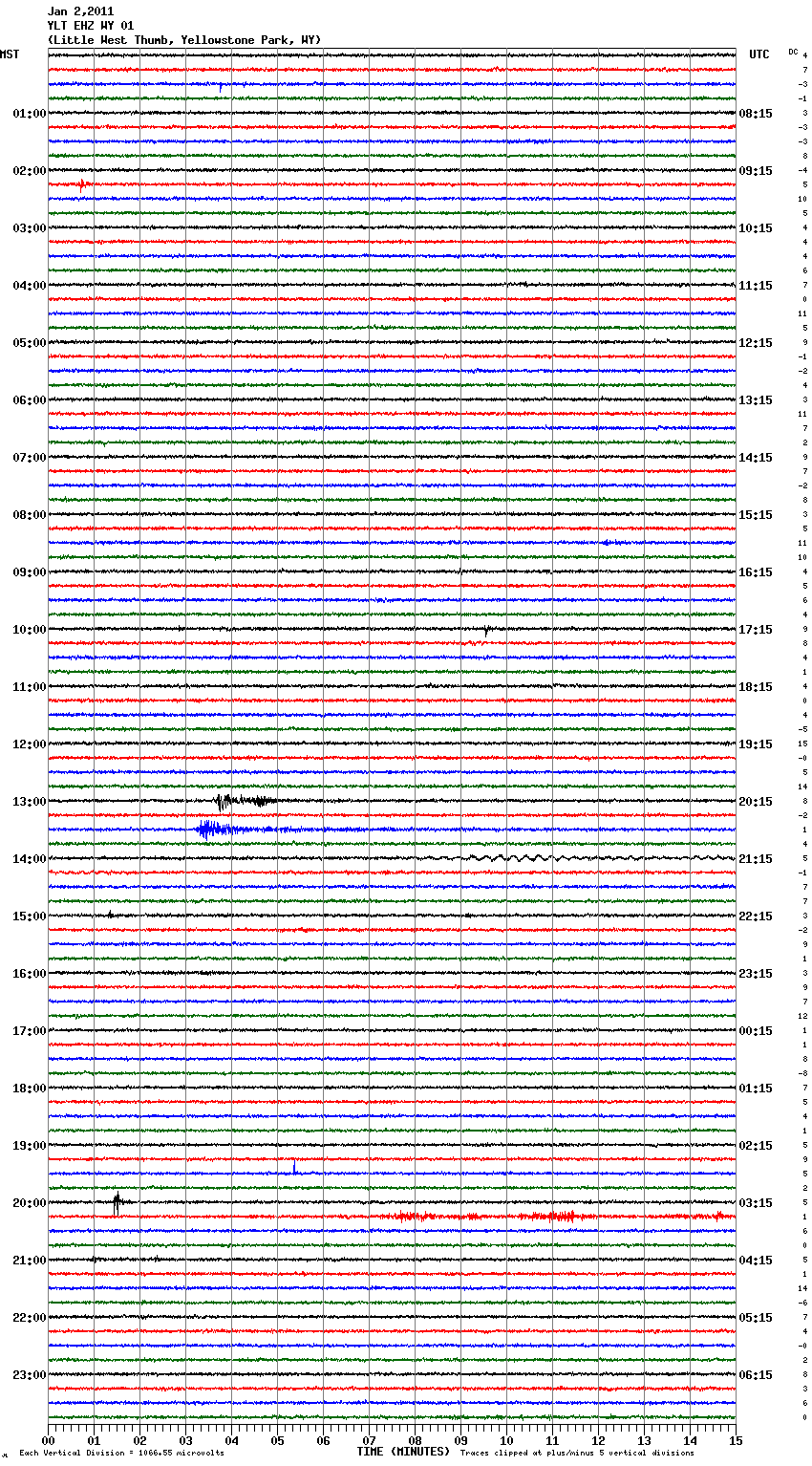Select the 13:00 MST time label
812x1466 pixels.
[x=30, y=802]
